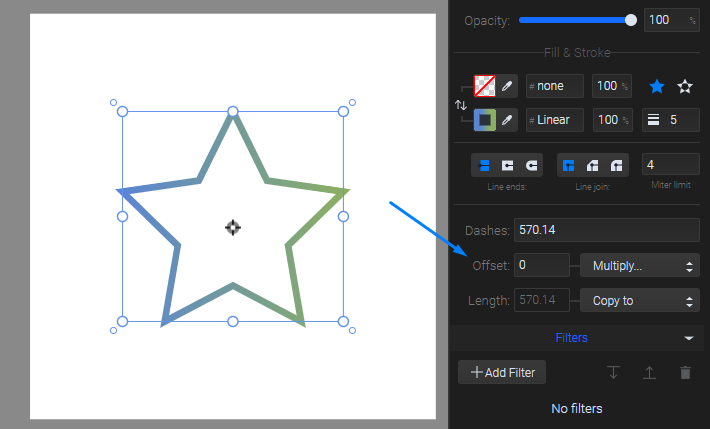The height and width of the screenshot is (429, 710).
Task: Click the star's center rotation pivot
Action: [x=233, y=227]
